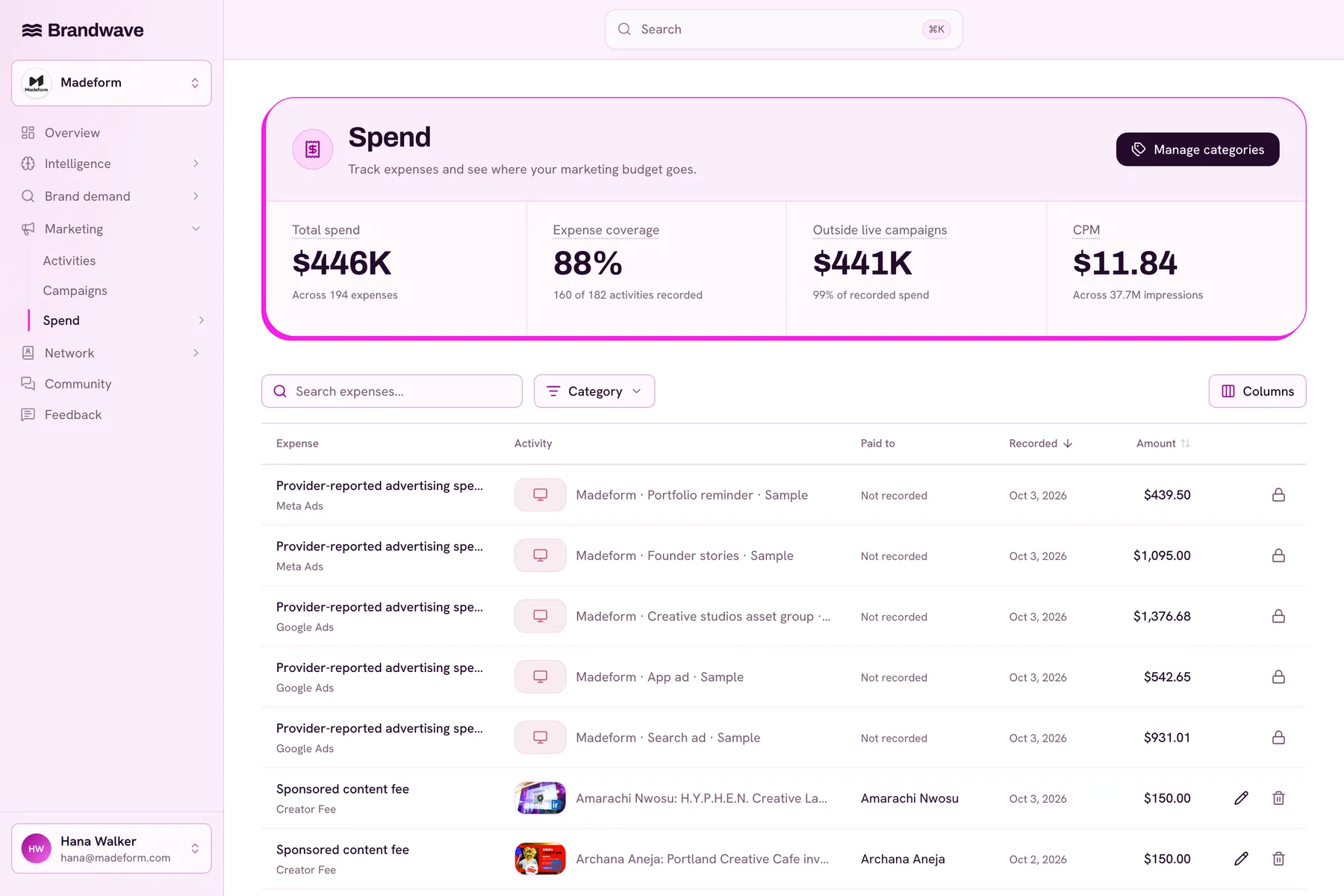The width and height of the screenshot is (1344, 896).
Task: Open the Archana Aneja activity thumbnail
Action: click(540, 859)
